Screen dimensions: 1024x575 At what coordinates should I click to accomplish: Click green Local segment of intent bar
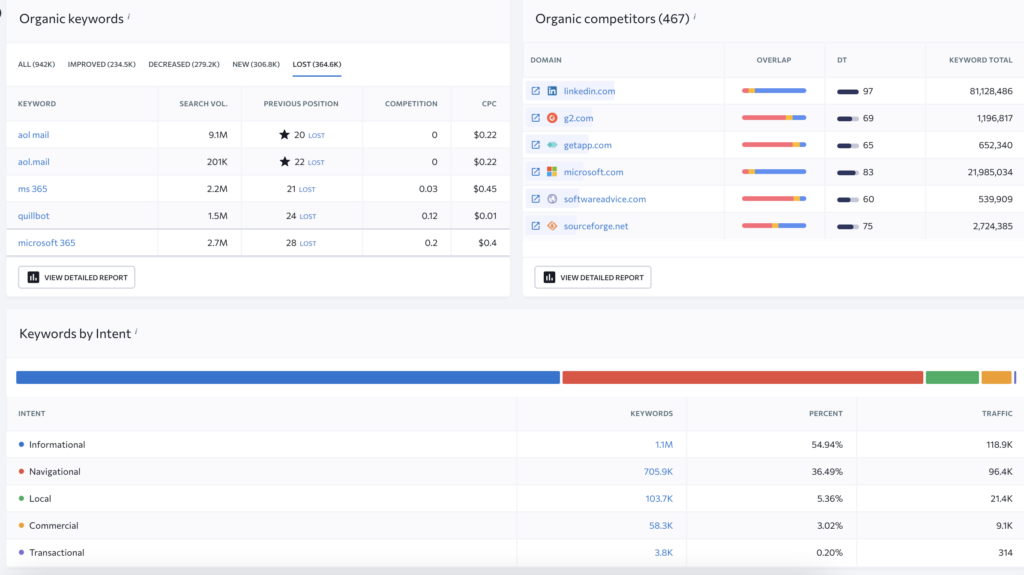[x=952, y=377]
